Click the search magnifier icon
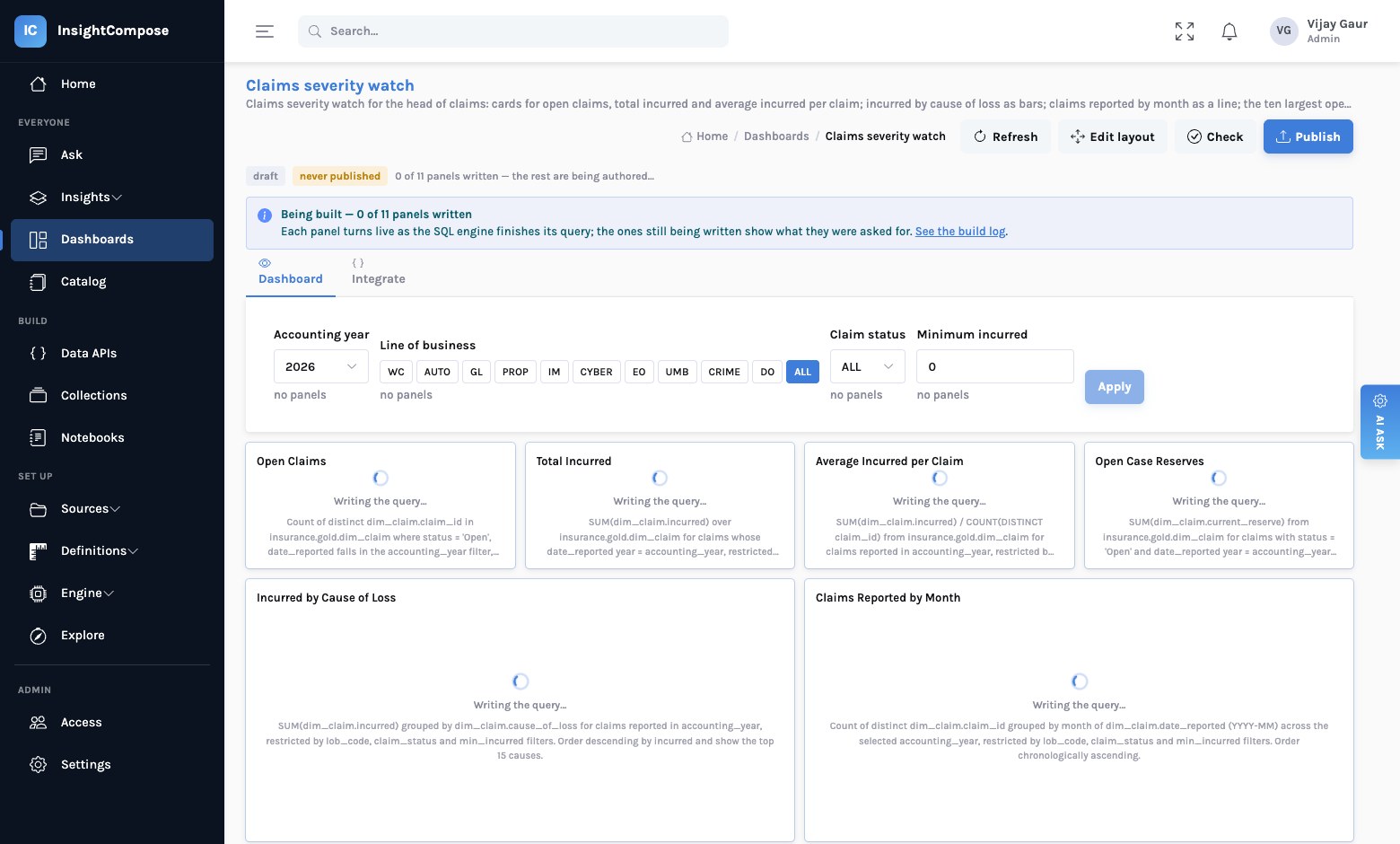1400x844 pixels. 315,31
